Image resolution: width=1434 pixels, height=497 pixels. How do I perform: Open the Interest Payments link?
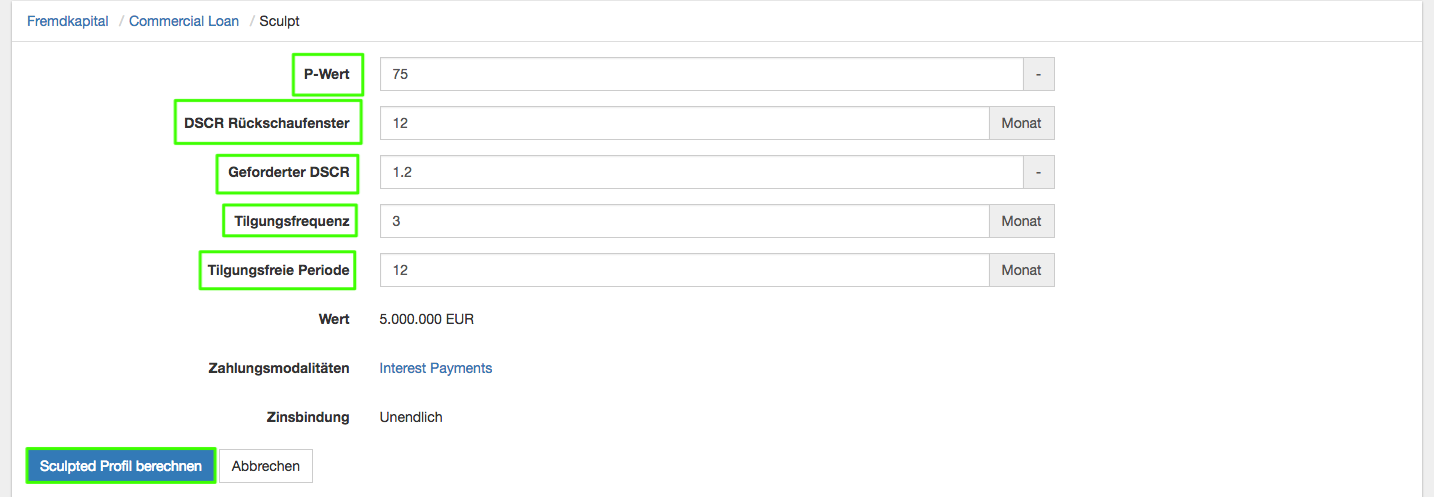point(436,368)
